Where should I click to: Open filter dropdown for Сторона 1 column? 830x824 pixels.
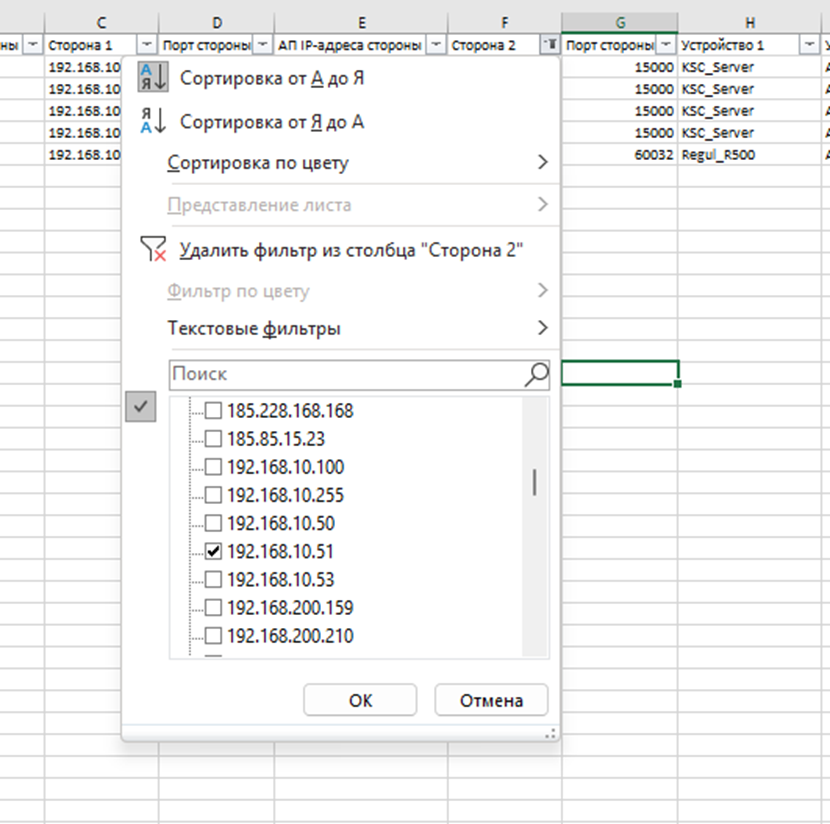(x=148, y=45)
